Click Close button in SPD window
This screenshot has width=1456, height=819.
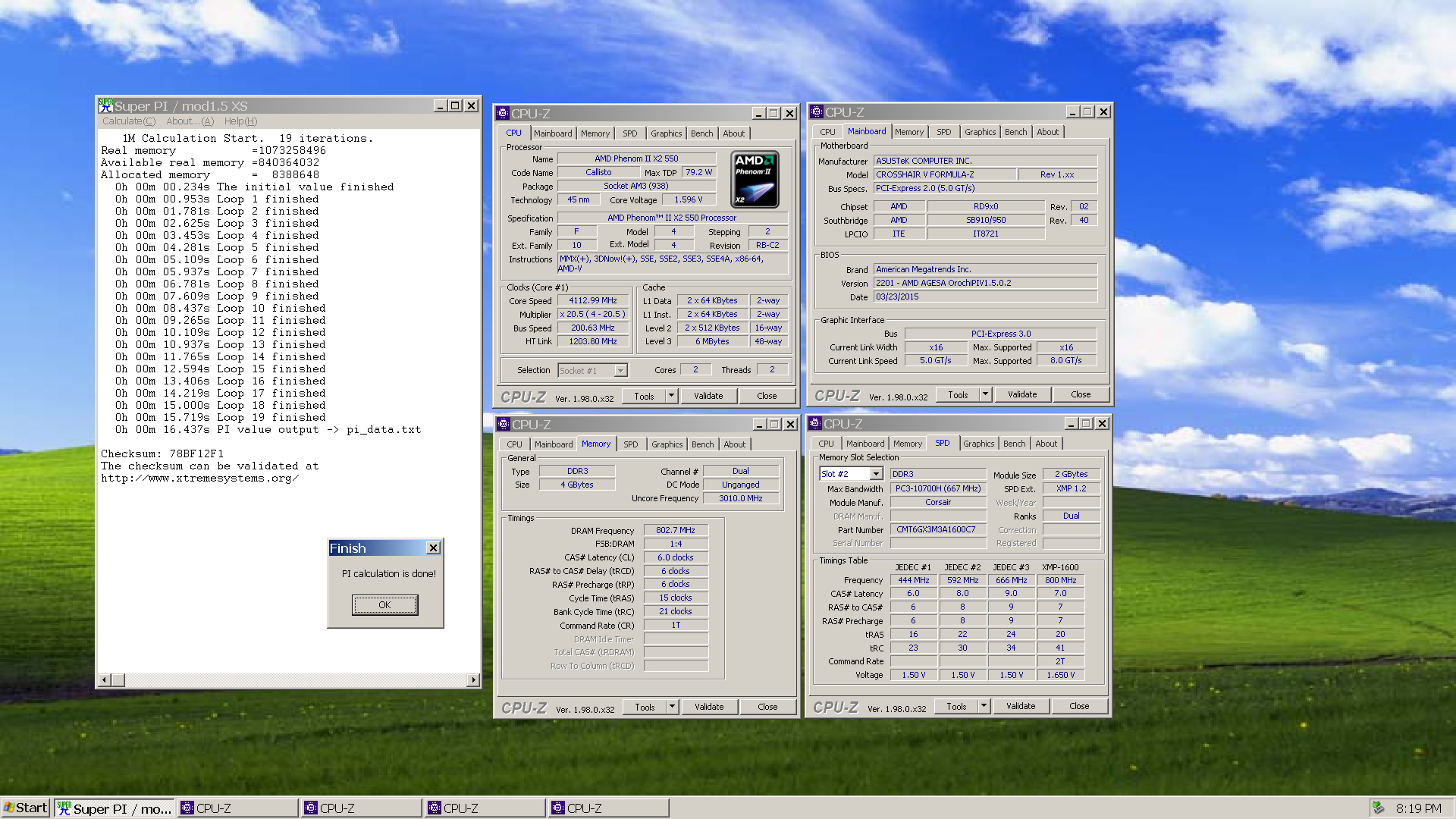pos(1079,706)
